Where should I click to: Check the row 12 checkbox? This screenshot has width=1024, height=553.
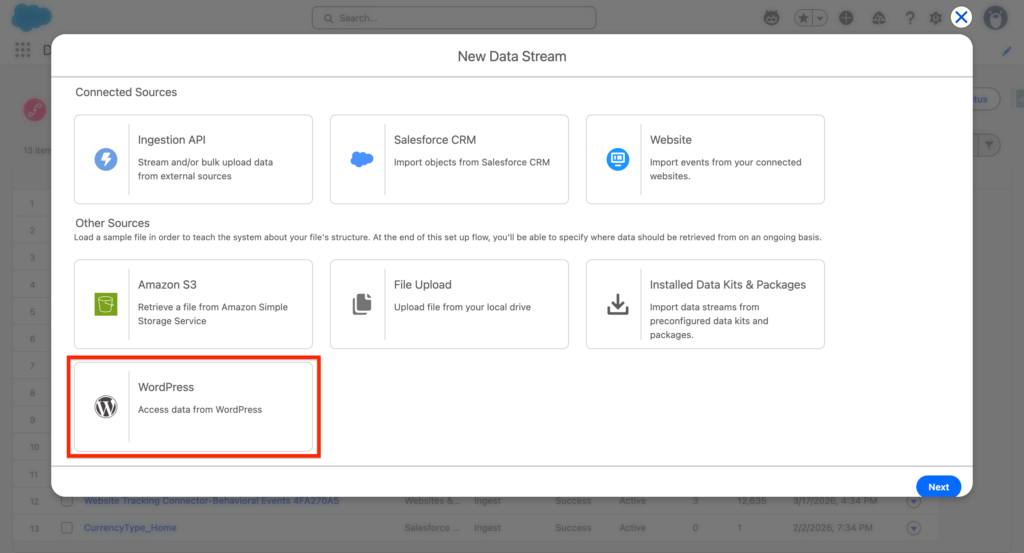tap(67, 501)
